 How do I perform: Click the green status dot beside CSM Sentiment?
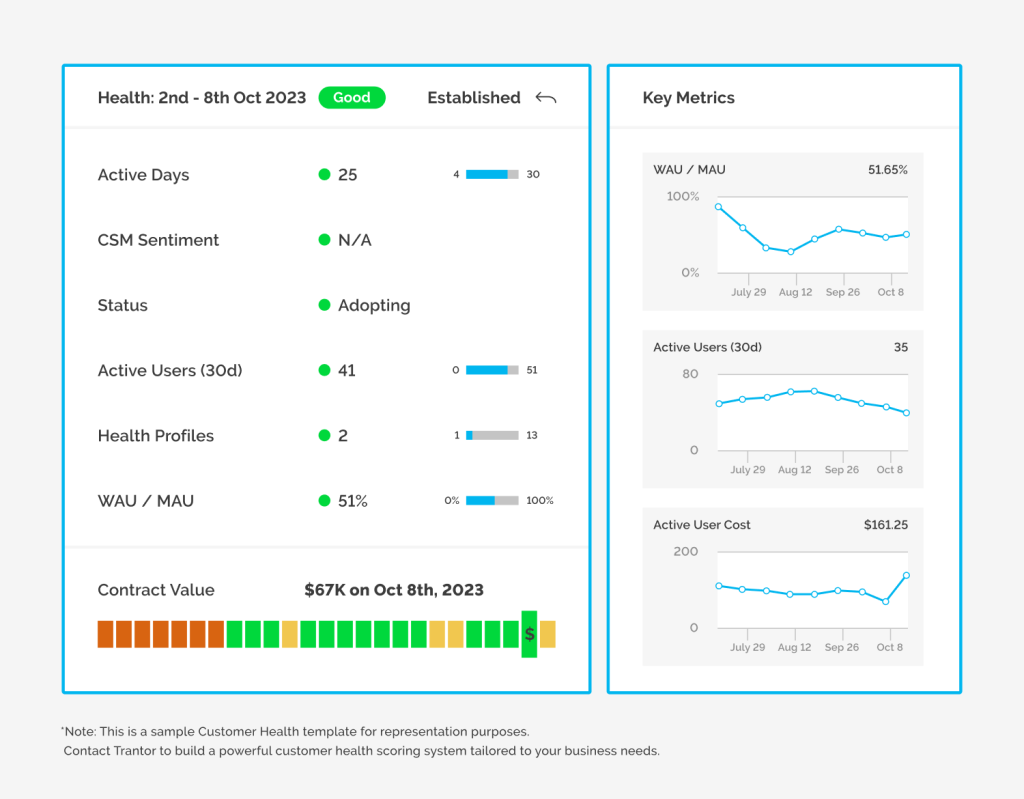(x=327, y=240)
